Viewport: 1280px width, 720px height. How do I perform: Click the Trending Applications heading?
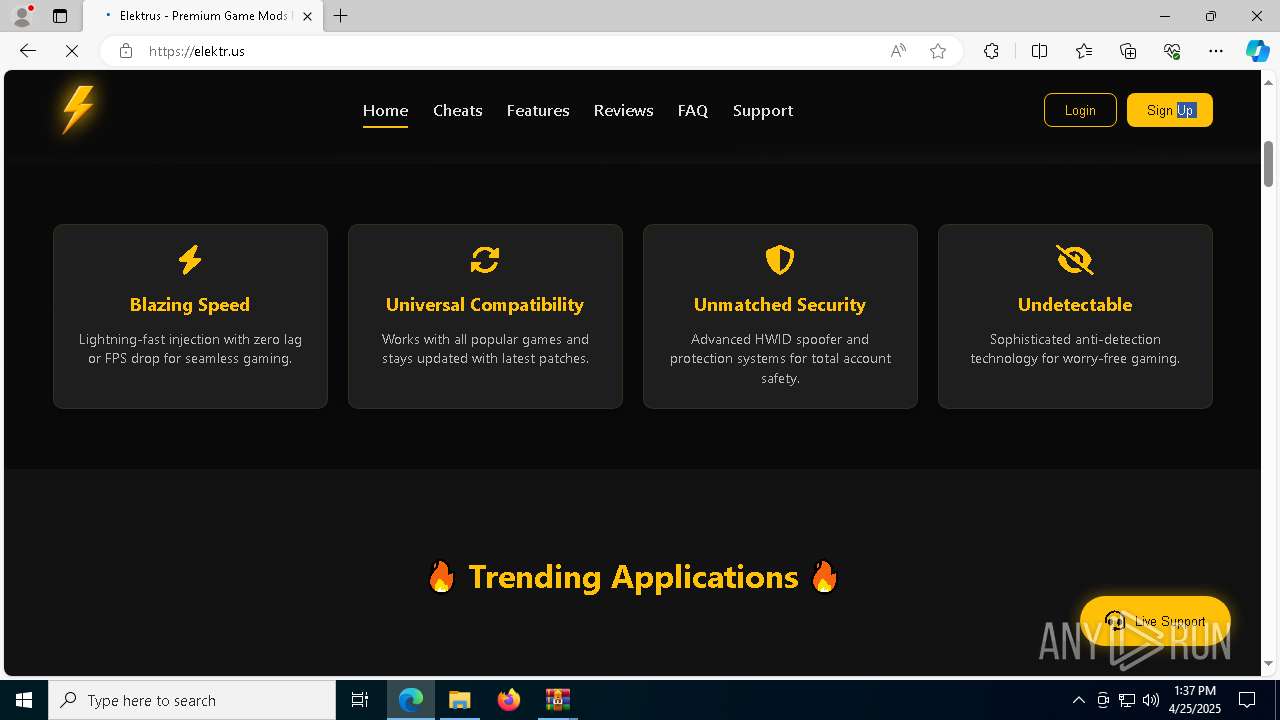pos(633,577)
